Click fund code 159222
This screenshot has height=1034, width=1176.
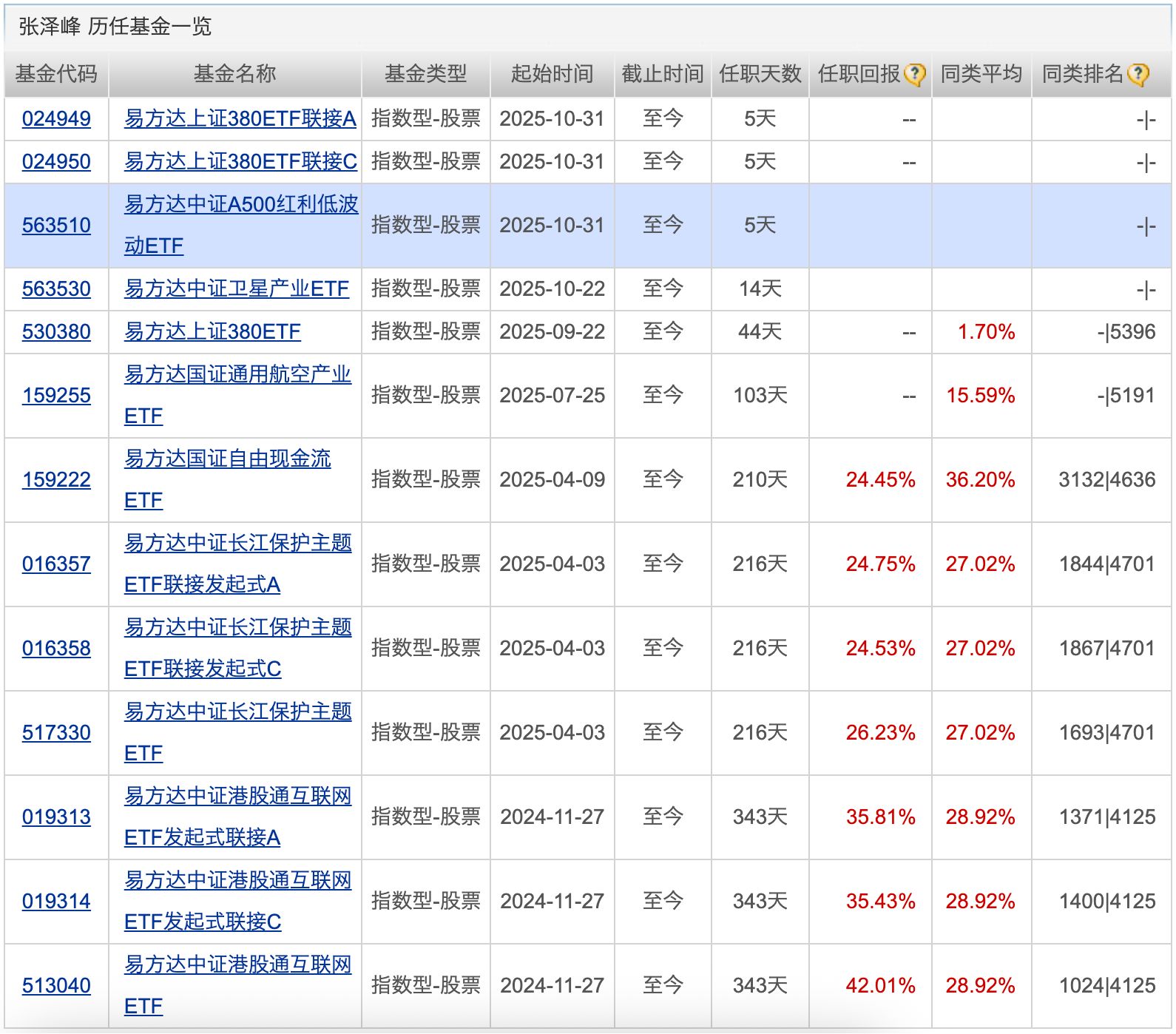56,479
